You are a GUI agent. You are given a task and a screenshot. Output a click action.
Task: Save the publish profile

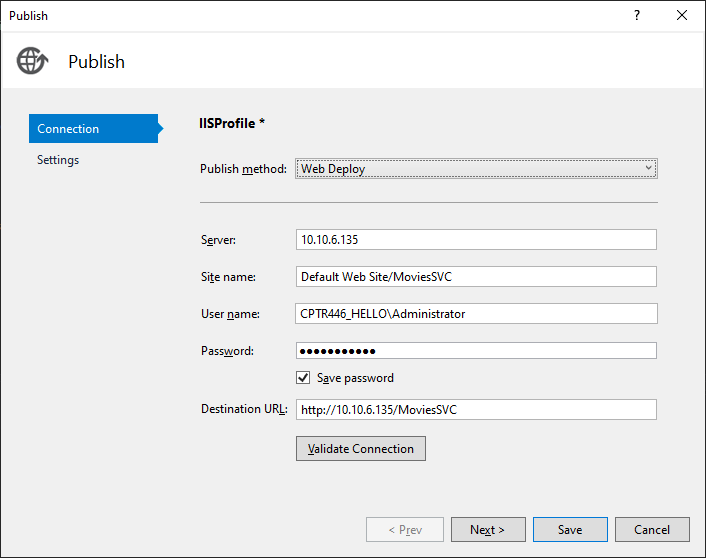(x=570, y=529)
